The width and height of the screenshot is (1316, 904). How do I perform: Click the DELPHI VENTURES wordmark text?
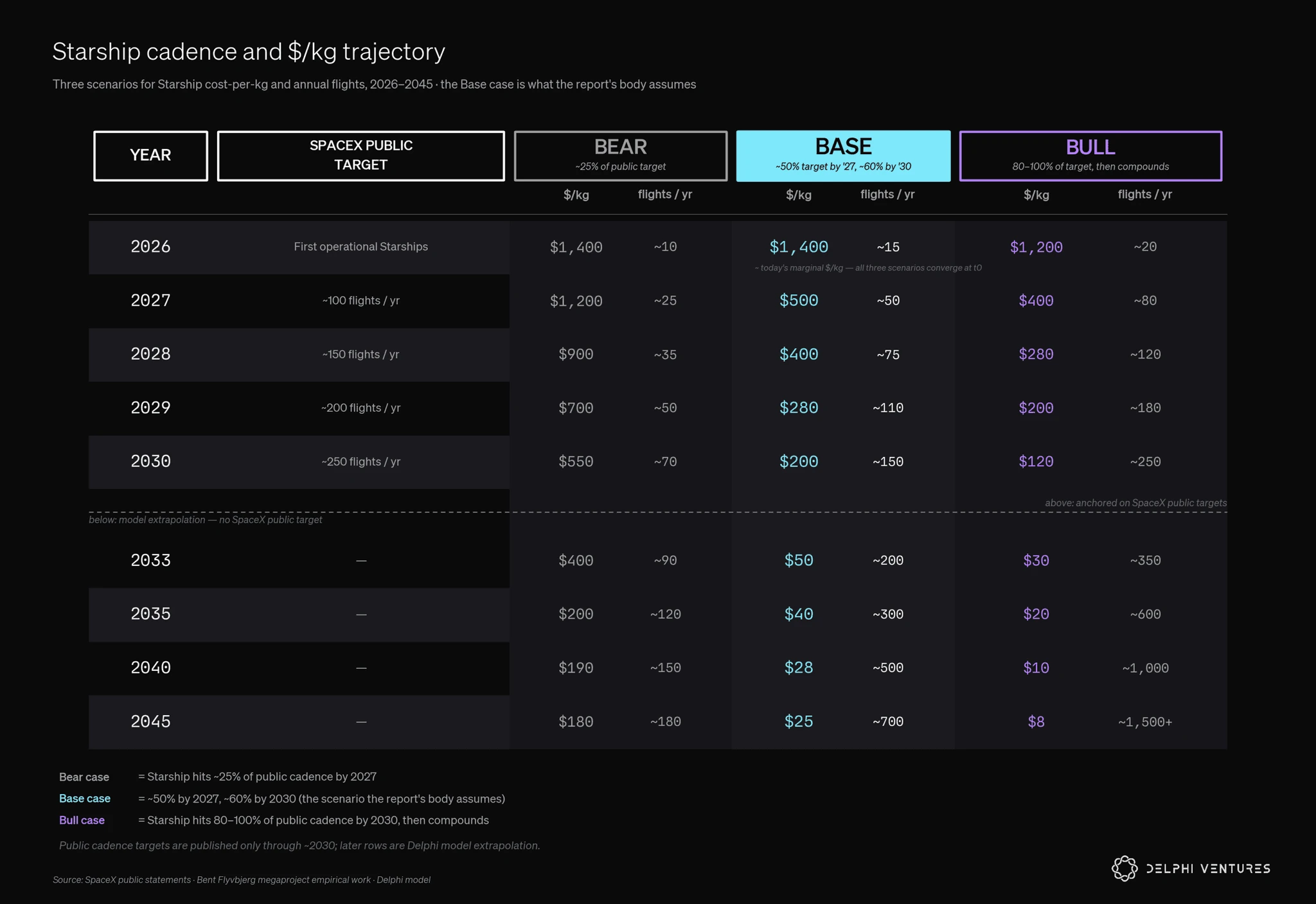pos(1208,869)
